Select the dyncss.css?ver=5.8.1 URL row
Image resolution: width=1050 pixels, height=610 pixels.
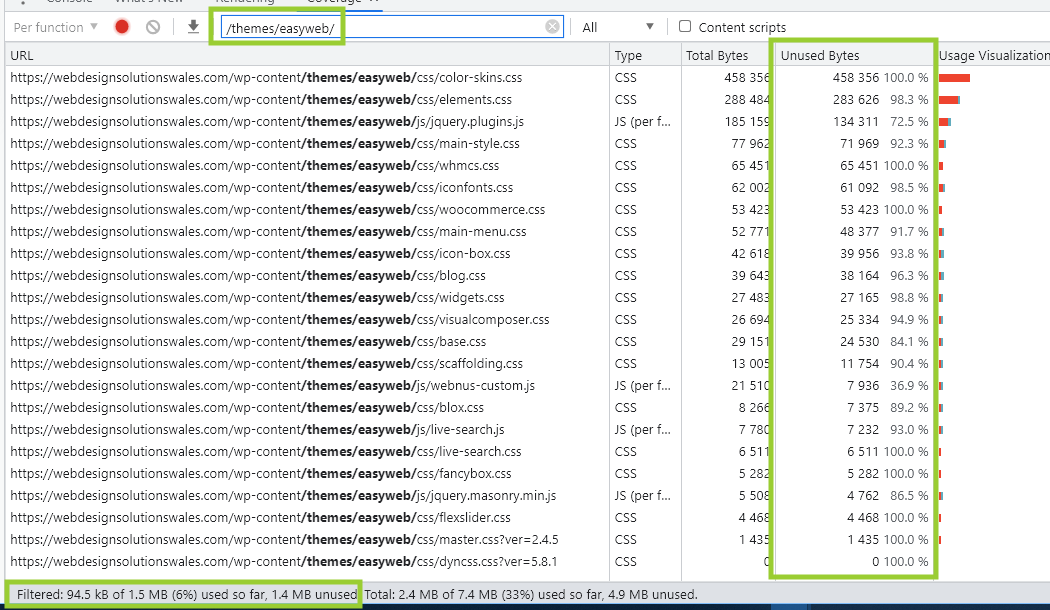coord(528,562)
